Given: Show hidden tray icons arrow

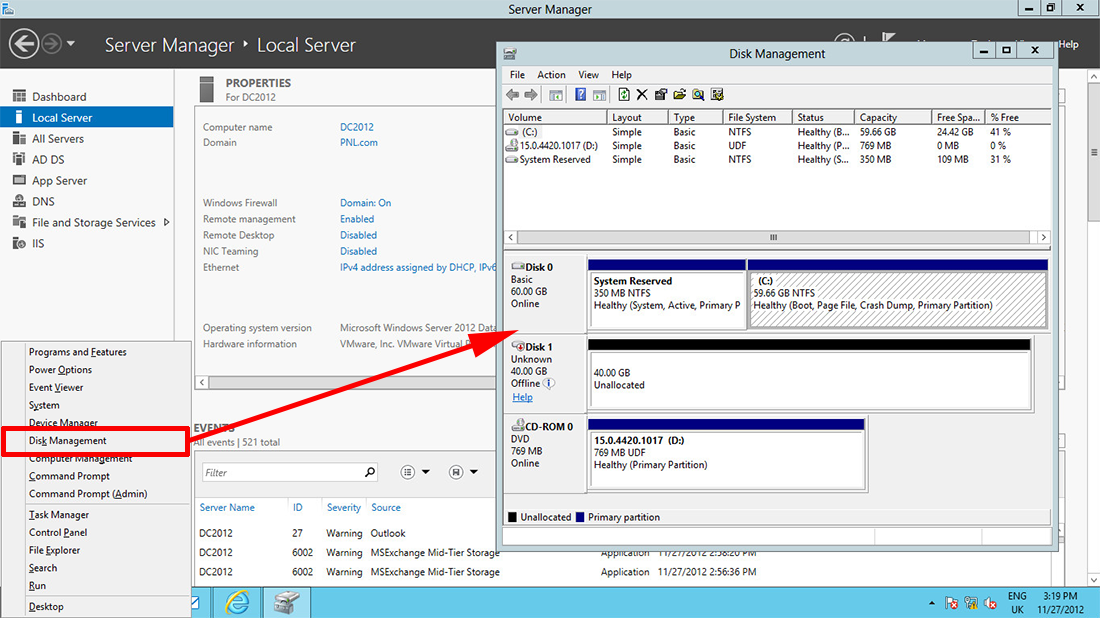Looking at the screenshot, I should click(x=932, y=603).
